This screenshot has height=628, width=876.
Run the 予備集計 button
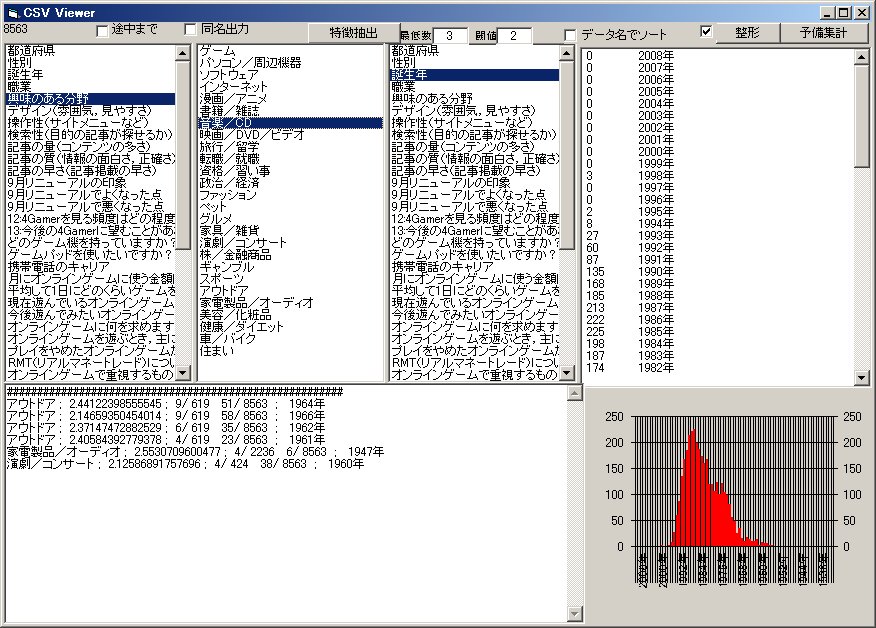[822, 33]
